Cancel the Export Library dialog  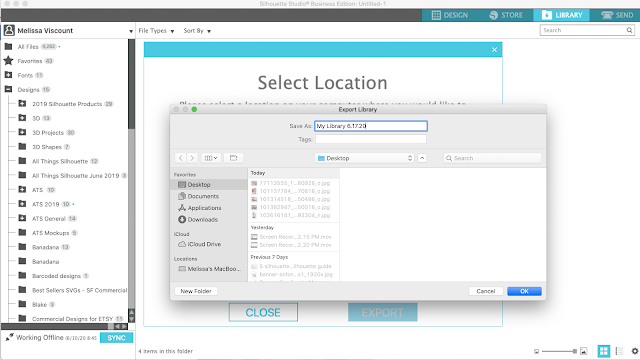pyautogui.click(x=486, y=291)
